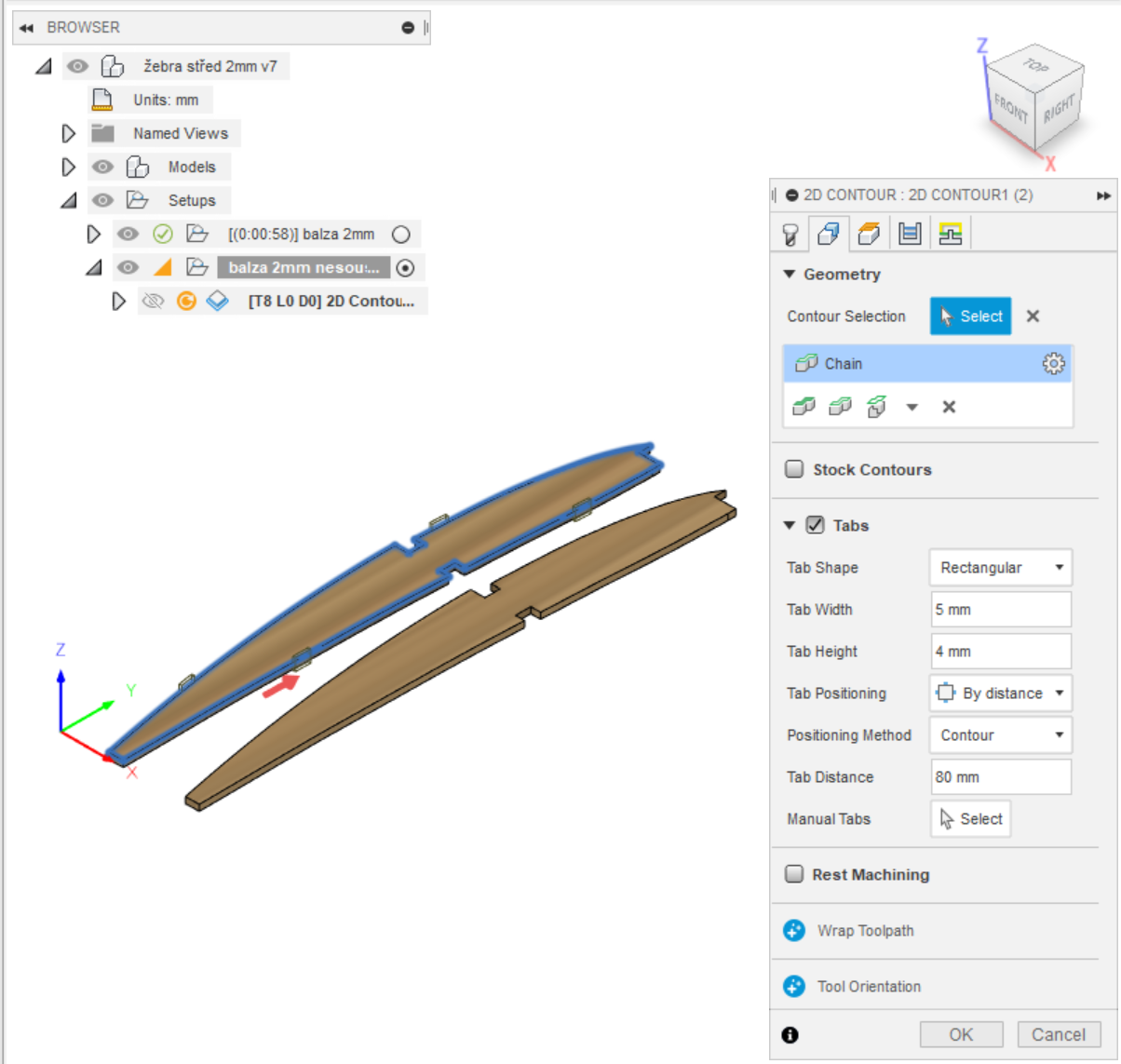Viewport: 1121px width, 1064px height.
Task: Uncheck the Tabs checkbox
Action: click(815, 525)
